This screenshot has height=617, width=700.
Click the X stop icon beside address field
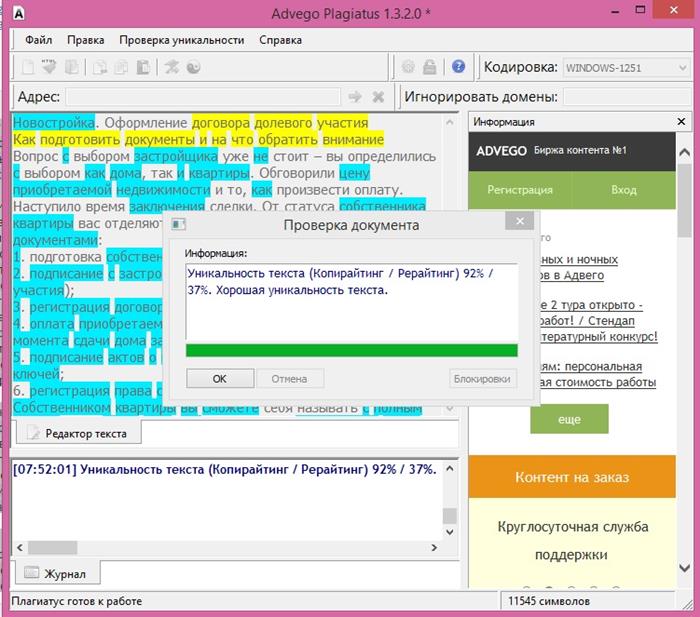[x=378, y=96]
